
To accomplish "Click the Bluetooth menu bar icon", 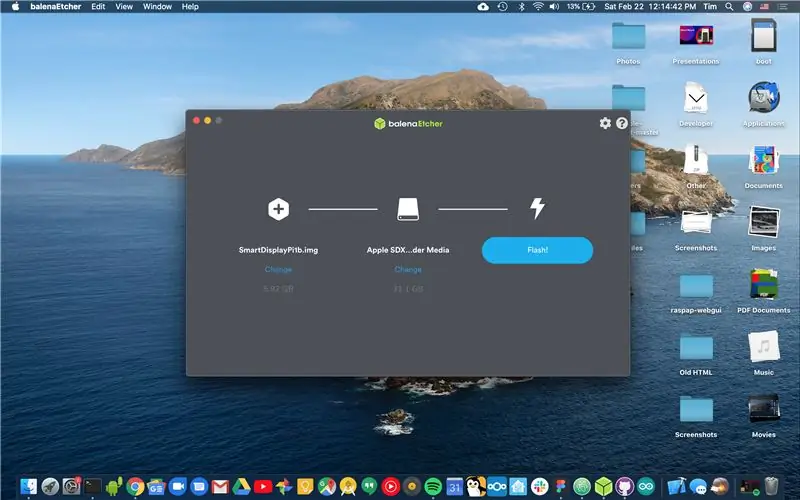I will click(x=521, y=7).
